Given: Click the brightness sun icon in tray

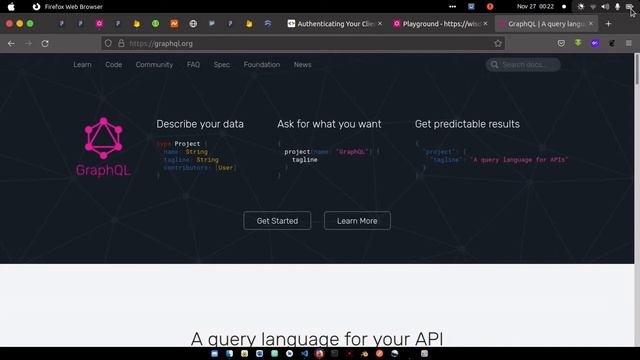Looking at the screenshot, I should [580, 7].
